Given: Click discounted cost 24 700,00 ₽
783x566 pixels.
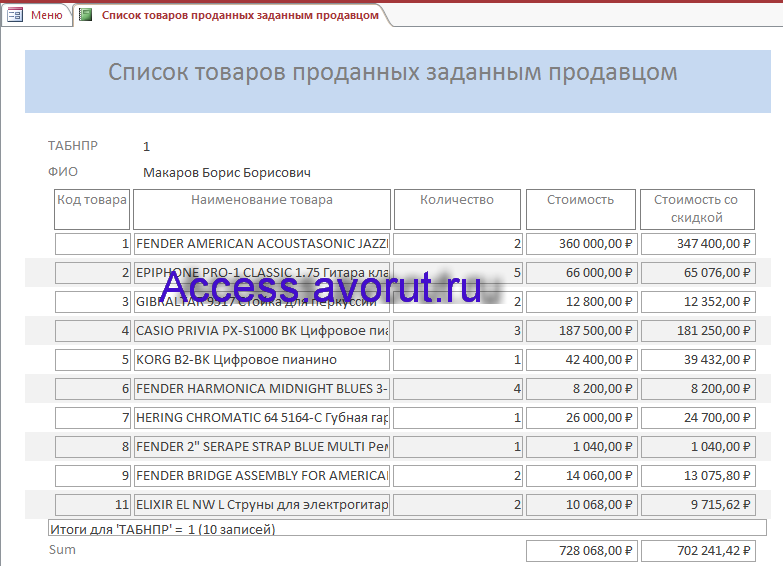Looking at the screenshot, I should coord(698,418).
